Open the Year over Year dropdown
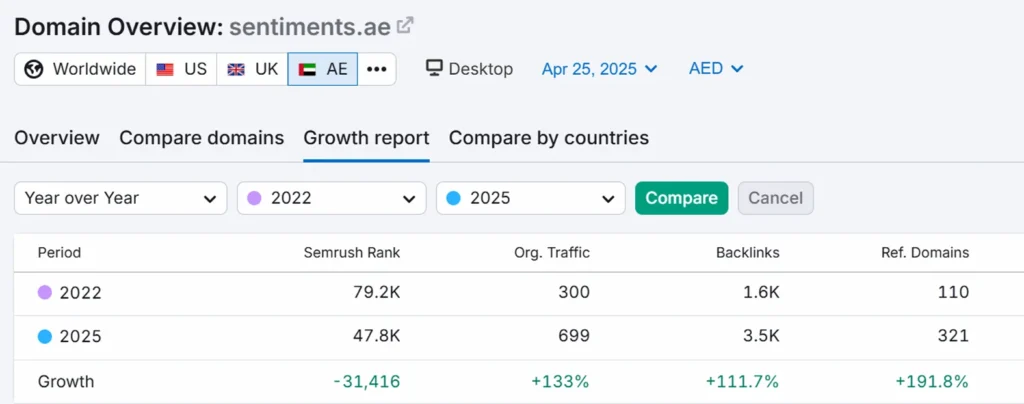This screenshot has height=404, width=1024. click(x=121, y=198)
